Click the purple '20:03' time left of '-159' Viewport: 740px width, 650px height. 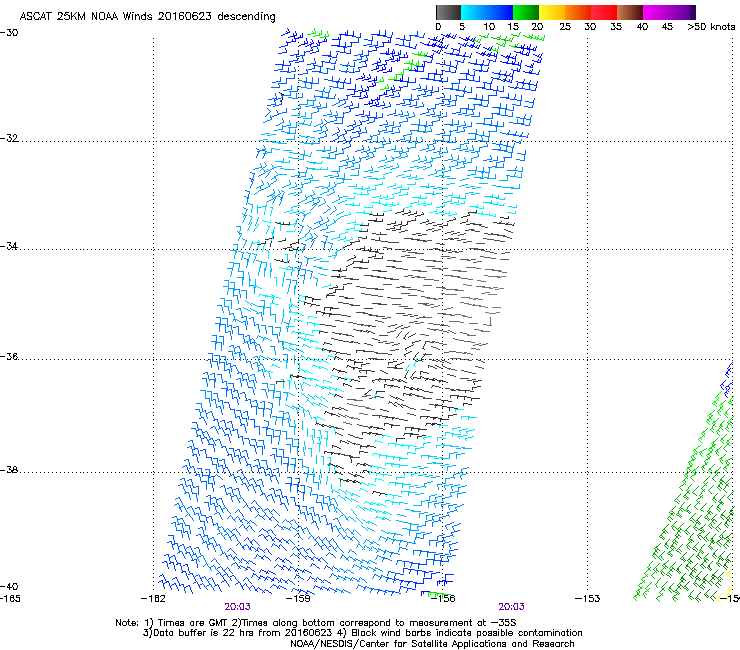tap(237, 607)
